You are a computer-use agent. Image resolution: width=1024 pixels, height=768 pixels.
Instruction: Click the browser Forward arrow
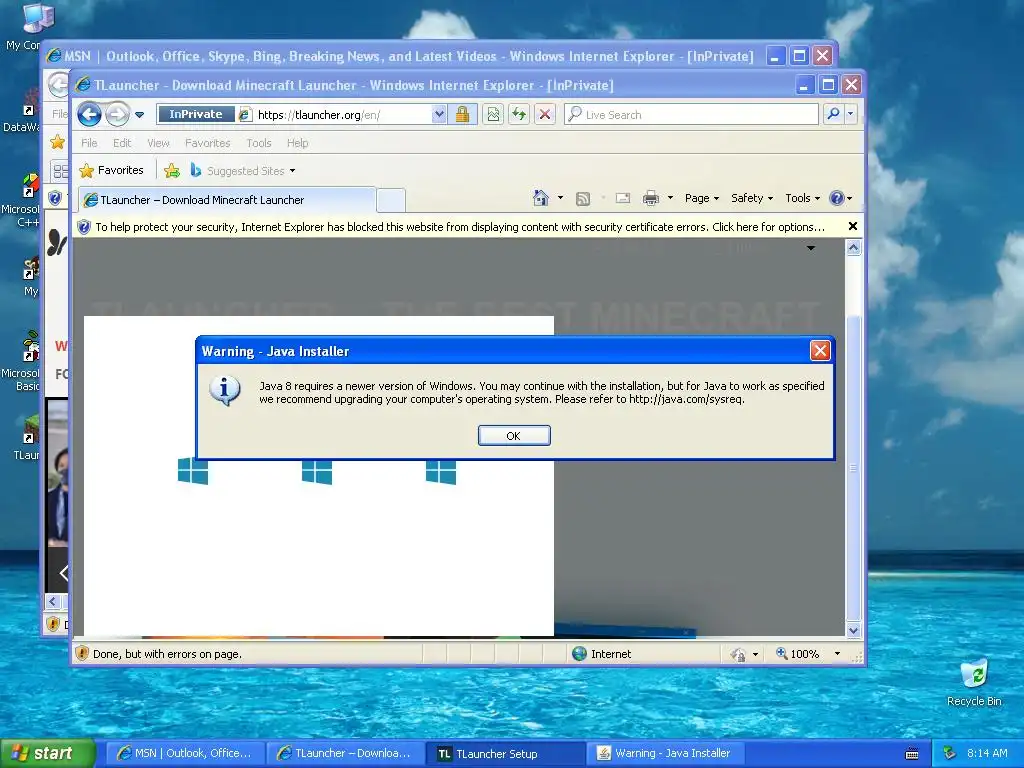(118, 114)
